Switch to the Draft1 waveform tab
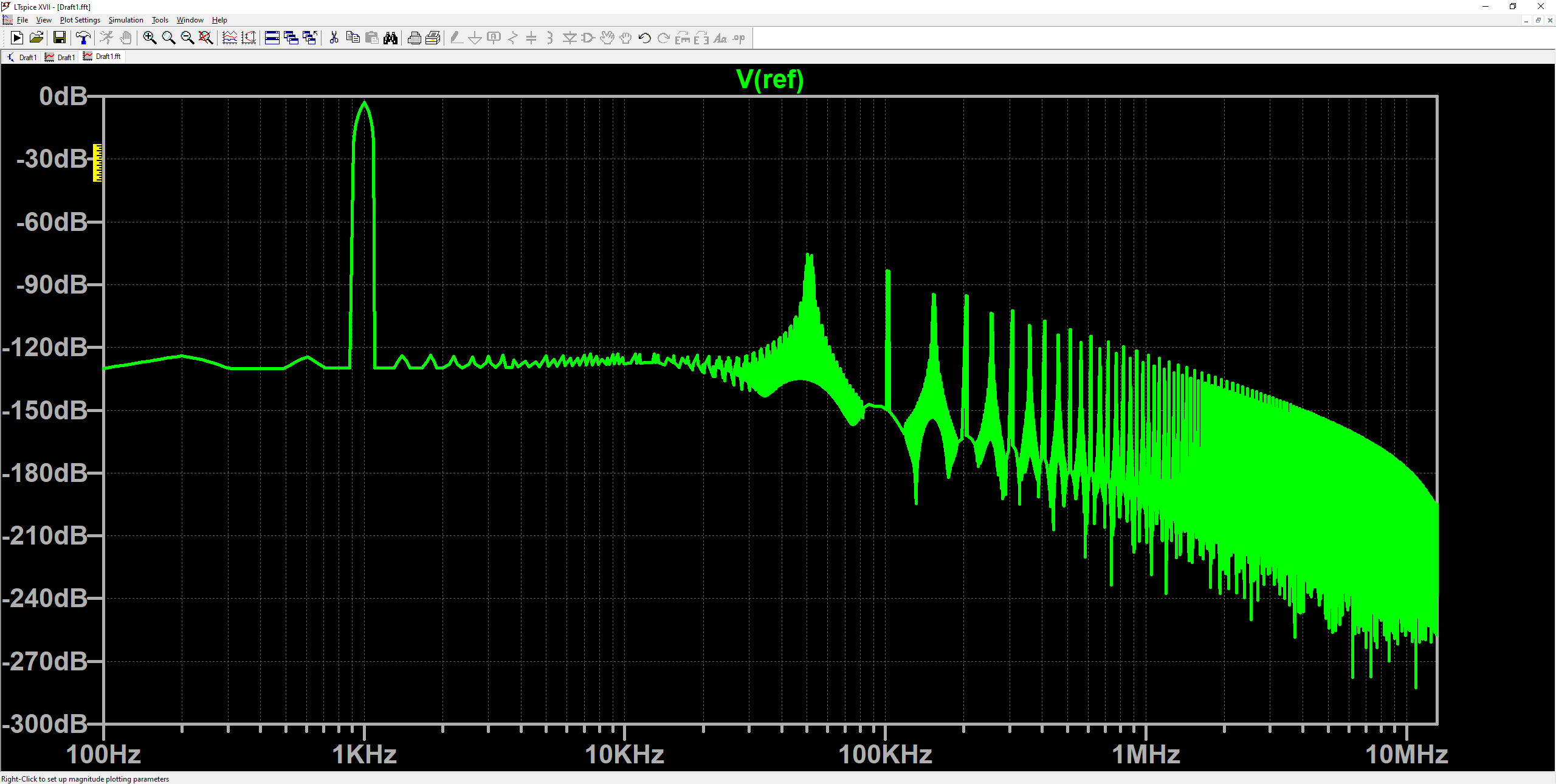This screenshot has height=784, width=1556. click(x=61, y=57)
